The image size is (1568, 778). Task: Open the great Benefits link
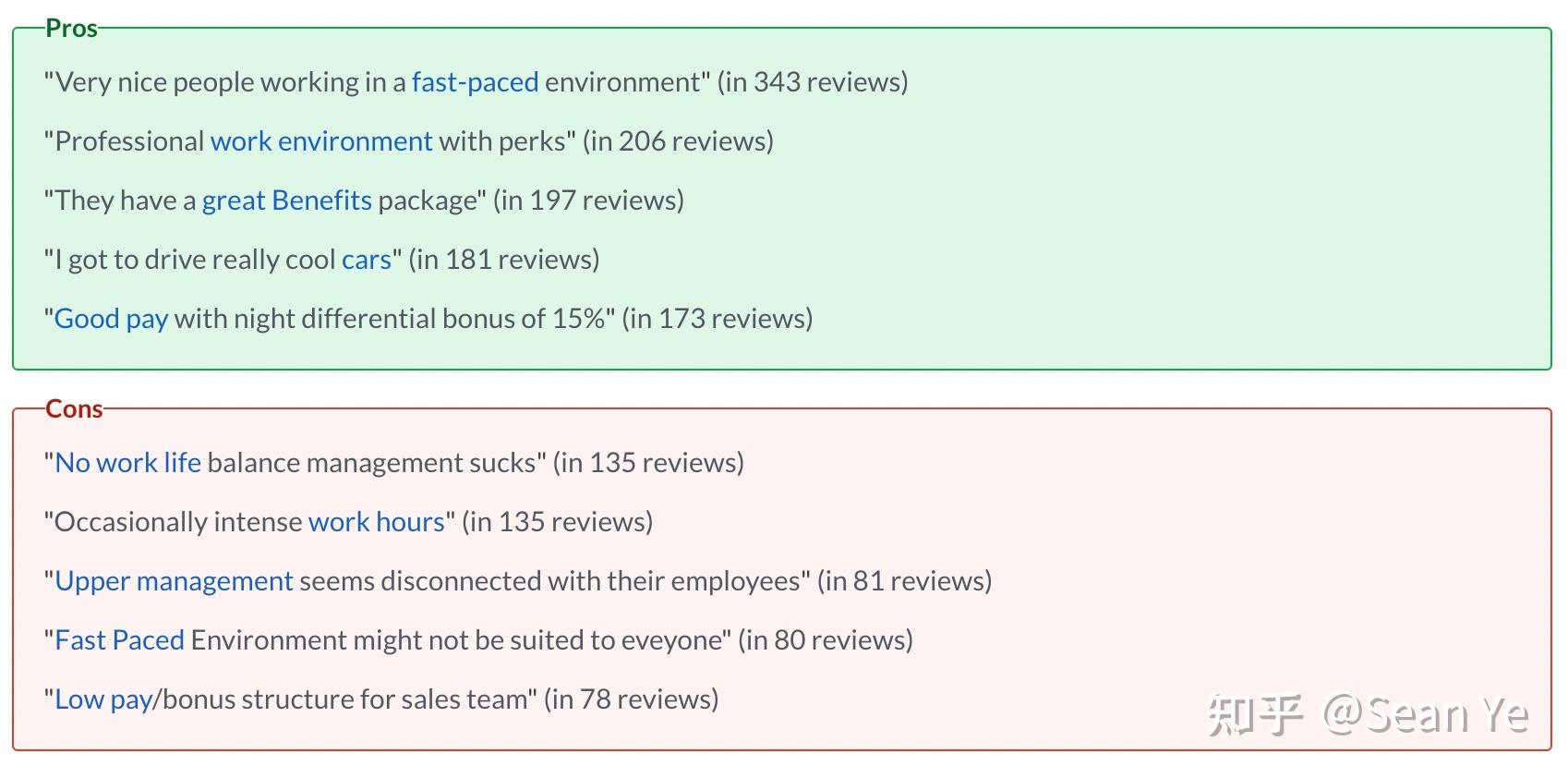(286, 201)
